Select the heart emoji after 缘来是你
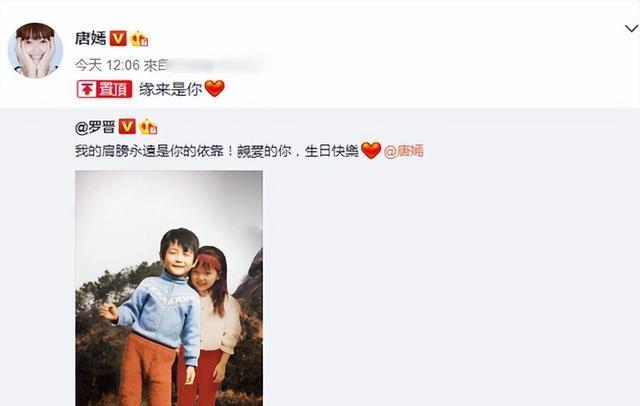Image resolution: width=640 pixels, height=406 pixels. [215, 88]
